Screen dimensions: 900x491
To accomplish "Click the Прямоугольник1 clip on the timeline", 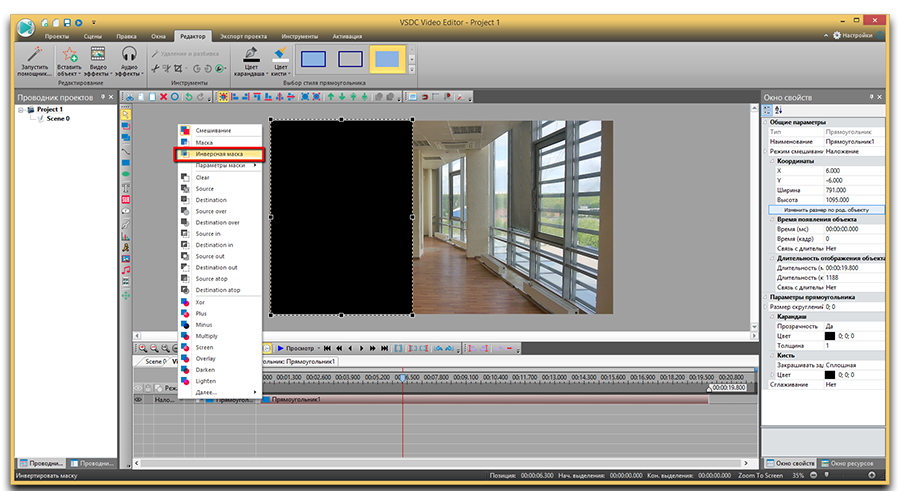I will (485, 399).
